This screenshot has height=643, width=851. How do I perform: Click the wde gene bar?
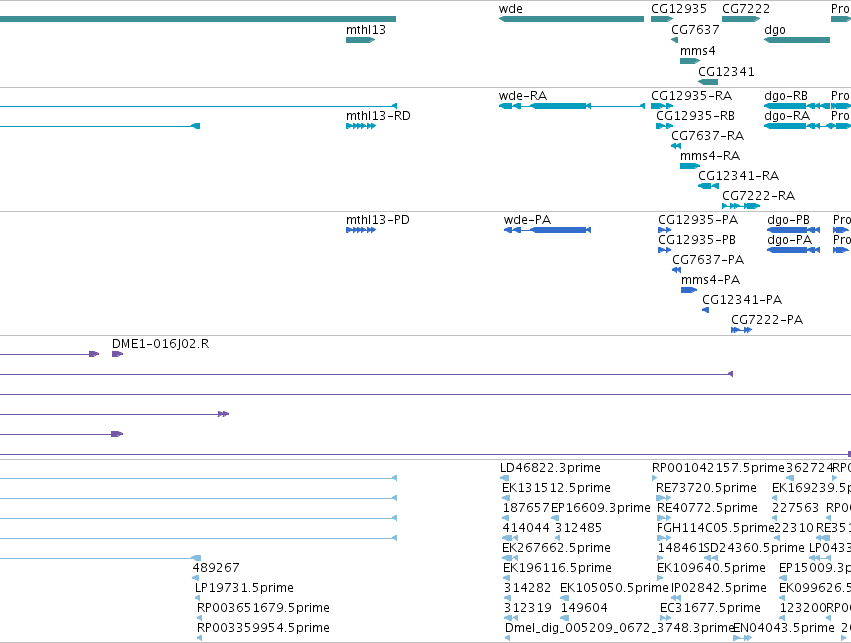pos(571,20)
